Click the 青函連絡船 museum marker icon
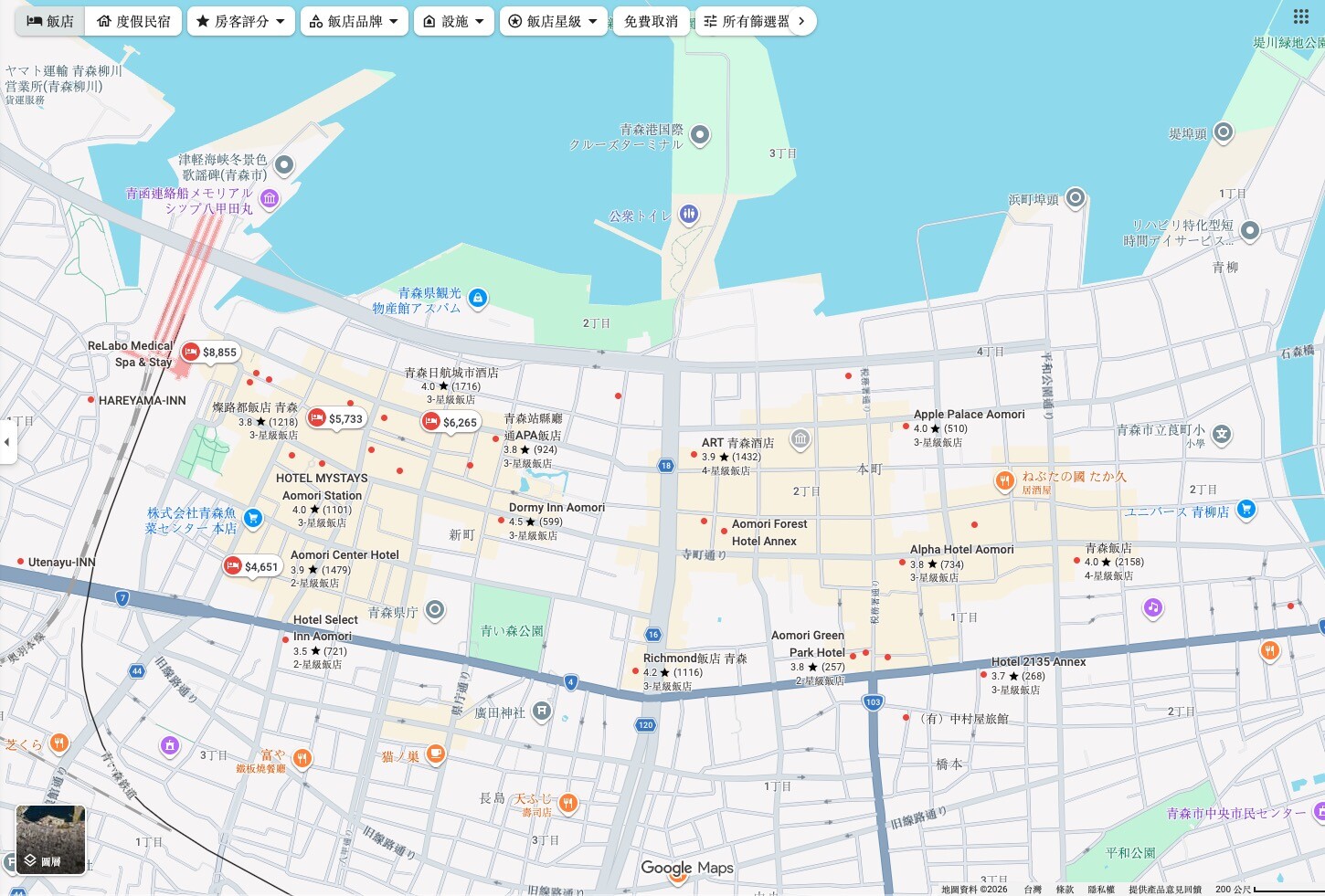 coord(269,199)
